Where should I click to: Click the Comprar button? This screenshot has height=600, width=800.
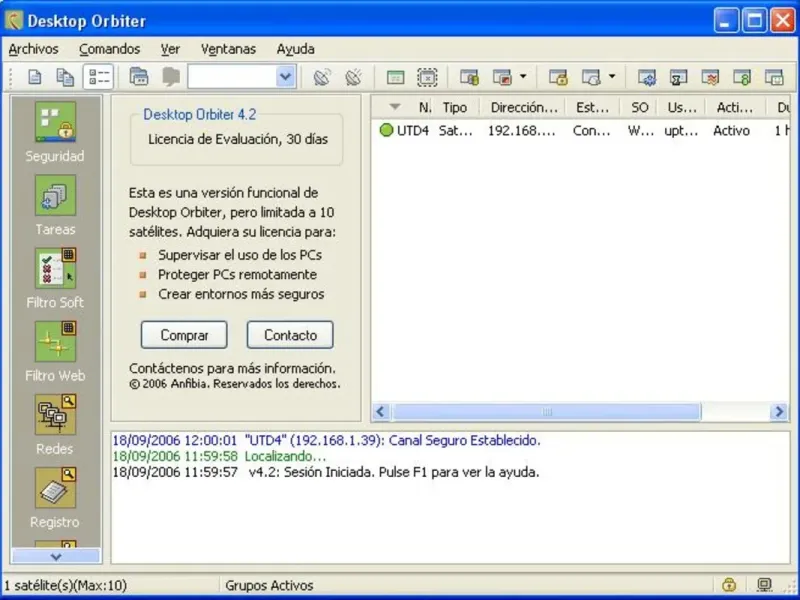click(x=184, y=335)
